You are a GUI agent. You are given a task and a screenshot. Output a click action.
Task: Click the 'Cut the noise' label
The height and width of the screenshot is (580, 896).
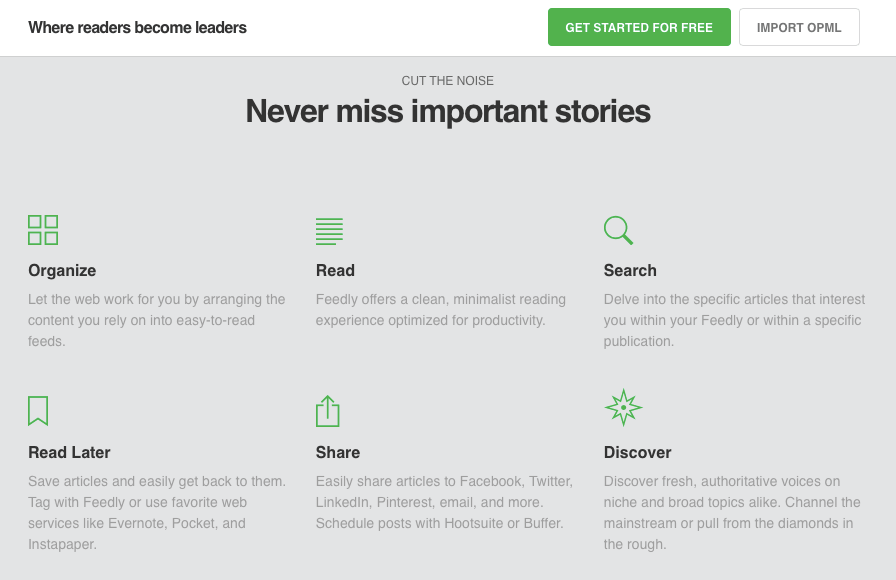448,81
